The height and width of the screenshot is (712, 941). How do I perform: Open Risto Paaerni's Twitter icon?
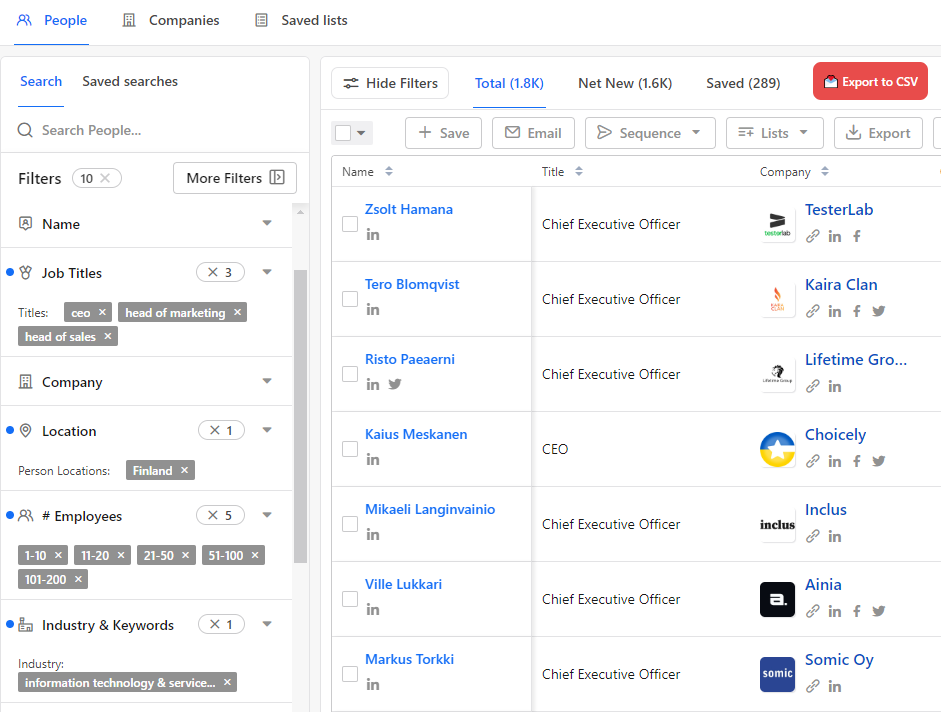point(394,384)
